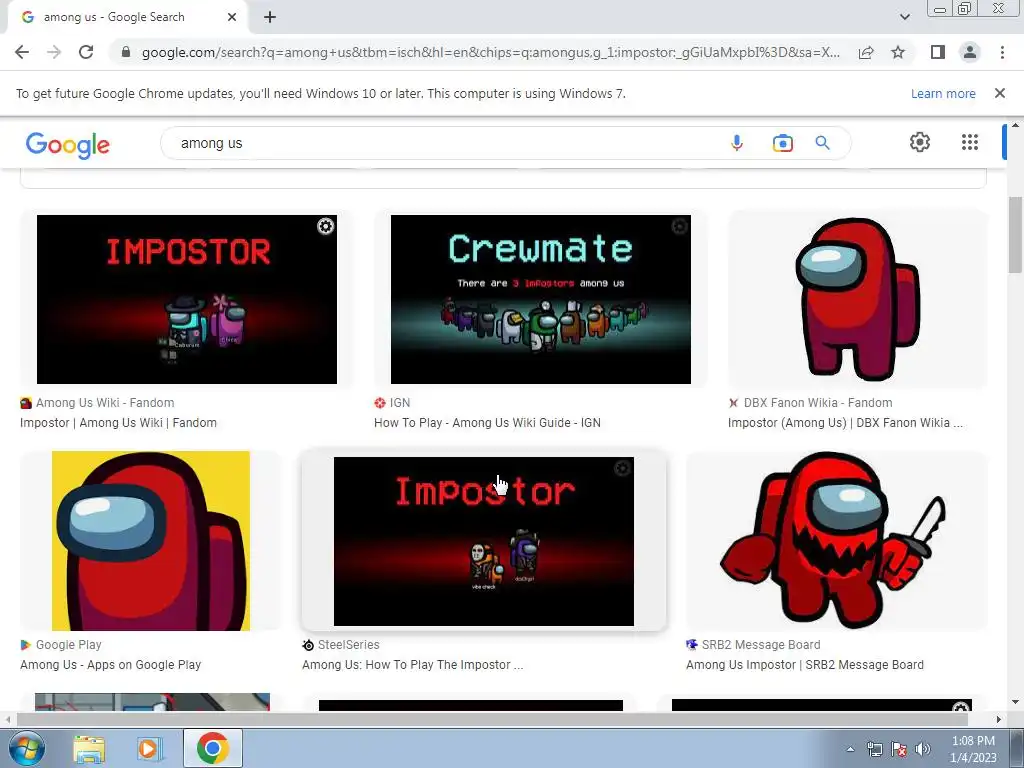Select the among us - Google Search tab
Image resolution: width=1024 pixels, height=768 pixels.
click(x=128, y=17)
